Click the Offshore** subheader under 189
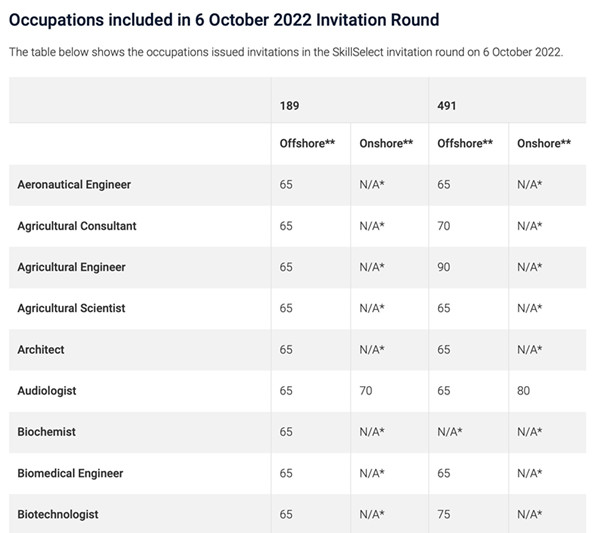Viewport: 600px width, 533px height. coord(307,143)
